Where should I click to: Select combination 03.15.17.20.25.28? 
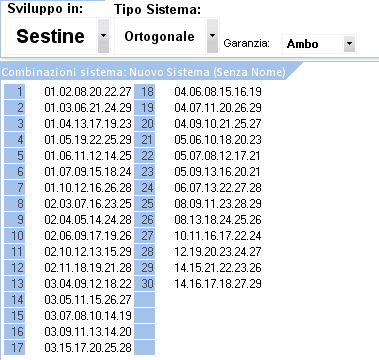[x=88, y=348]
